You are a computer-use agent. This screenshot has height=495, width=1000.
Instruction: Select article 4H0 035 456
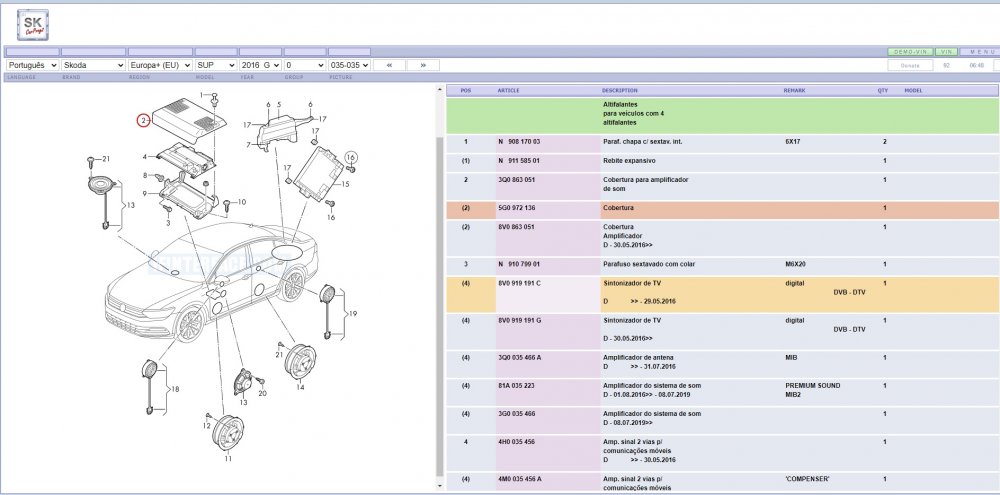pyautogui.click(x=517, y=442)
